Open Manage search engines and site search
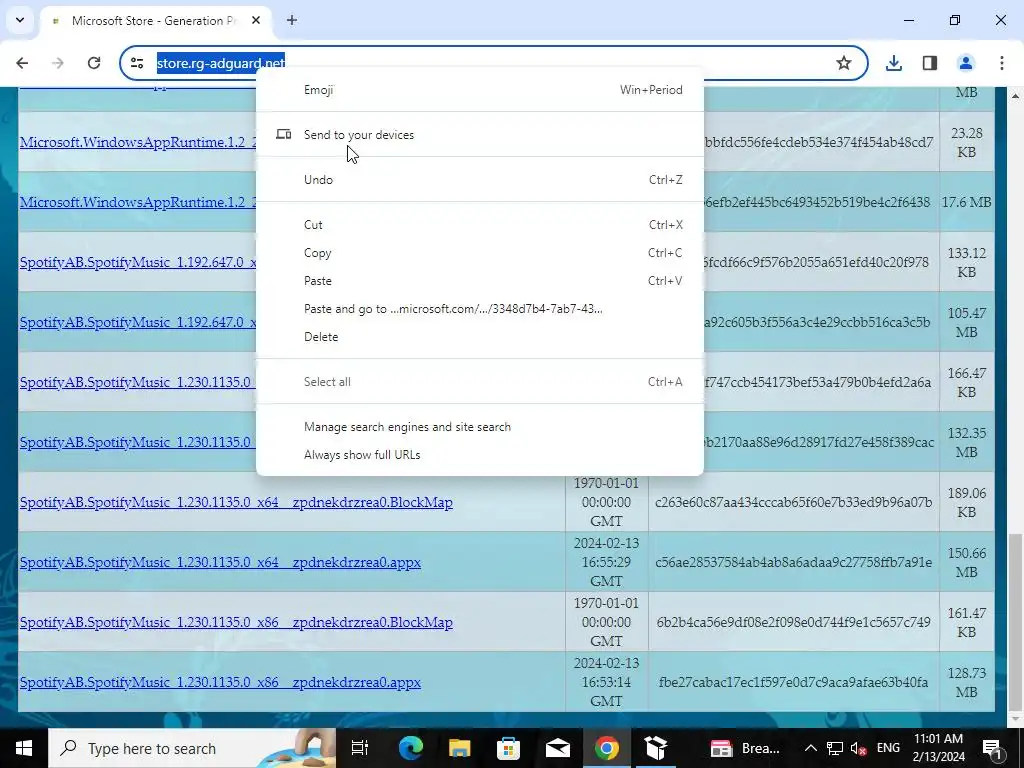 click(480, 427)
